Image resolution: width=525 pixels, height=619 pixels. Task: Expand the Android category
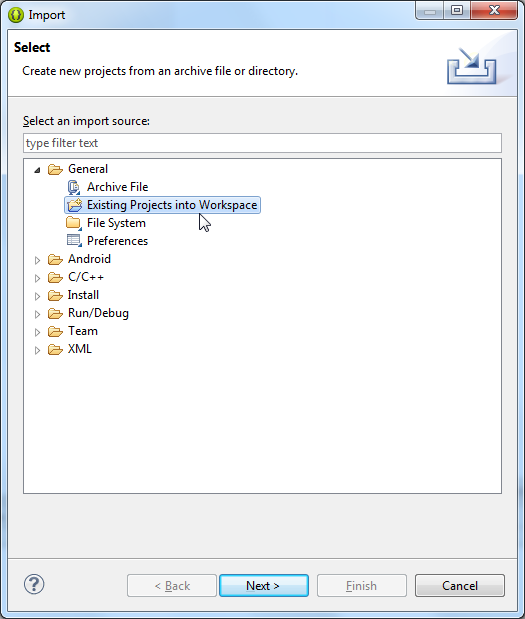click(38, 260)
